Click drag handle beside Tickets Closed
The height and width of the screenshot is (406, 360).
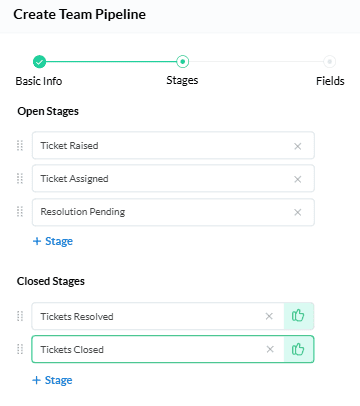20,349
